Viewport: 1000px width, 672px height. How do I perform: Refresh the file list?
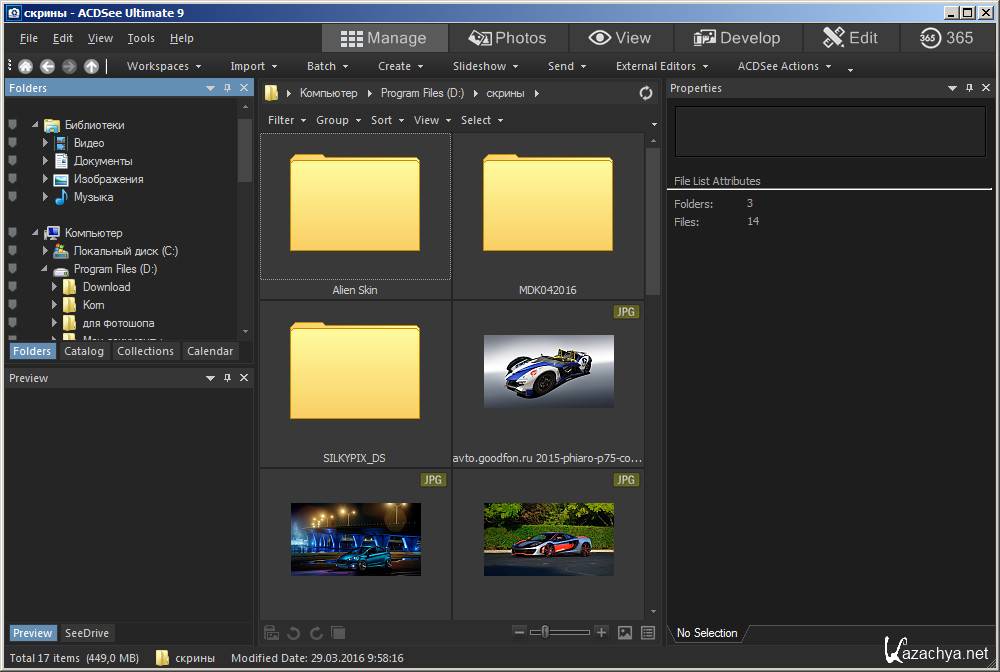tap(646, 93)
